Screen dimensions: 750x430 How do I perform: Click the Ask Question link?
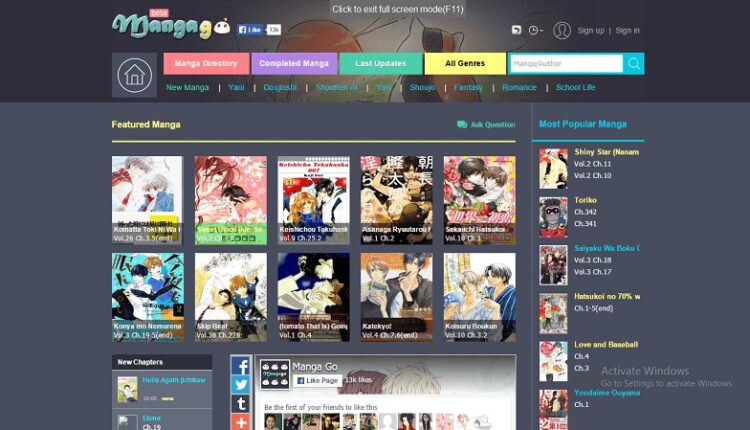493,124
